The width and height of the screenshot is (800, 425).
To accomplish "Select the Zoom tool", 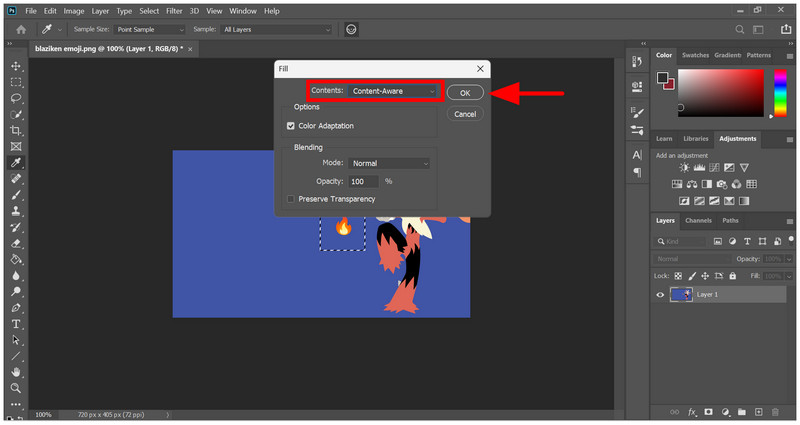I will pos(16,388).
